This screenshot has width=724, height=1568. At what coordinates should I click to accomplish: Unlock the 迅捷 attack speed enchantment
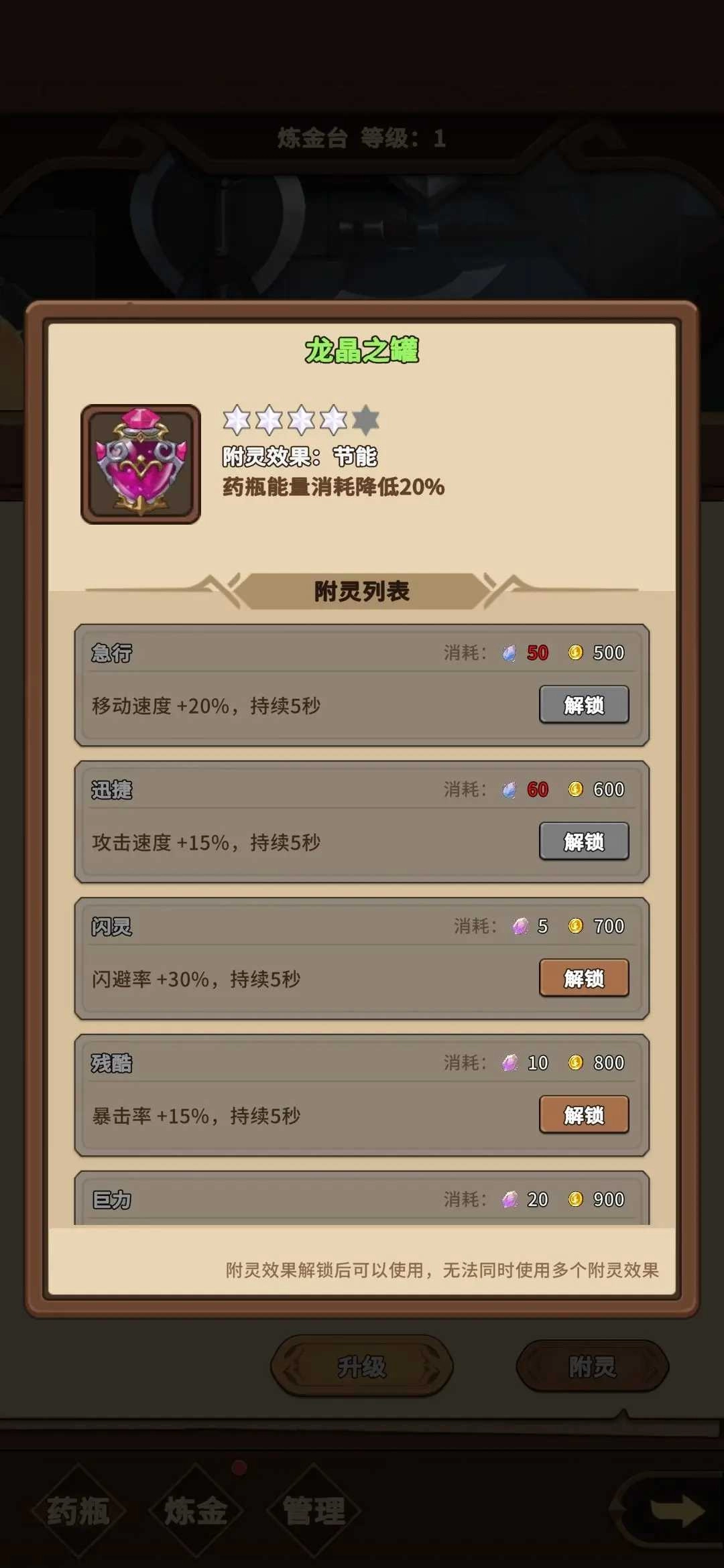click(x=584, y=841)
